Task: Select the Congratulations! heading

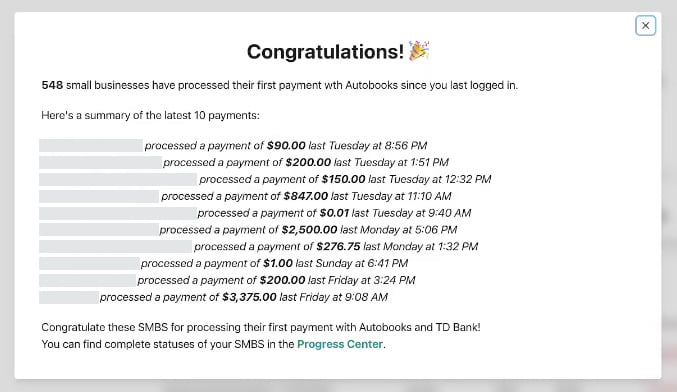Action: point(325,52)
